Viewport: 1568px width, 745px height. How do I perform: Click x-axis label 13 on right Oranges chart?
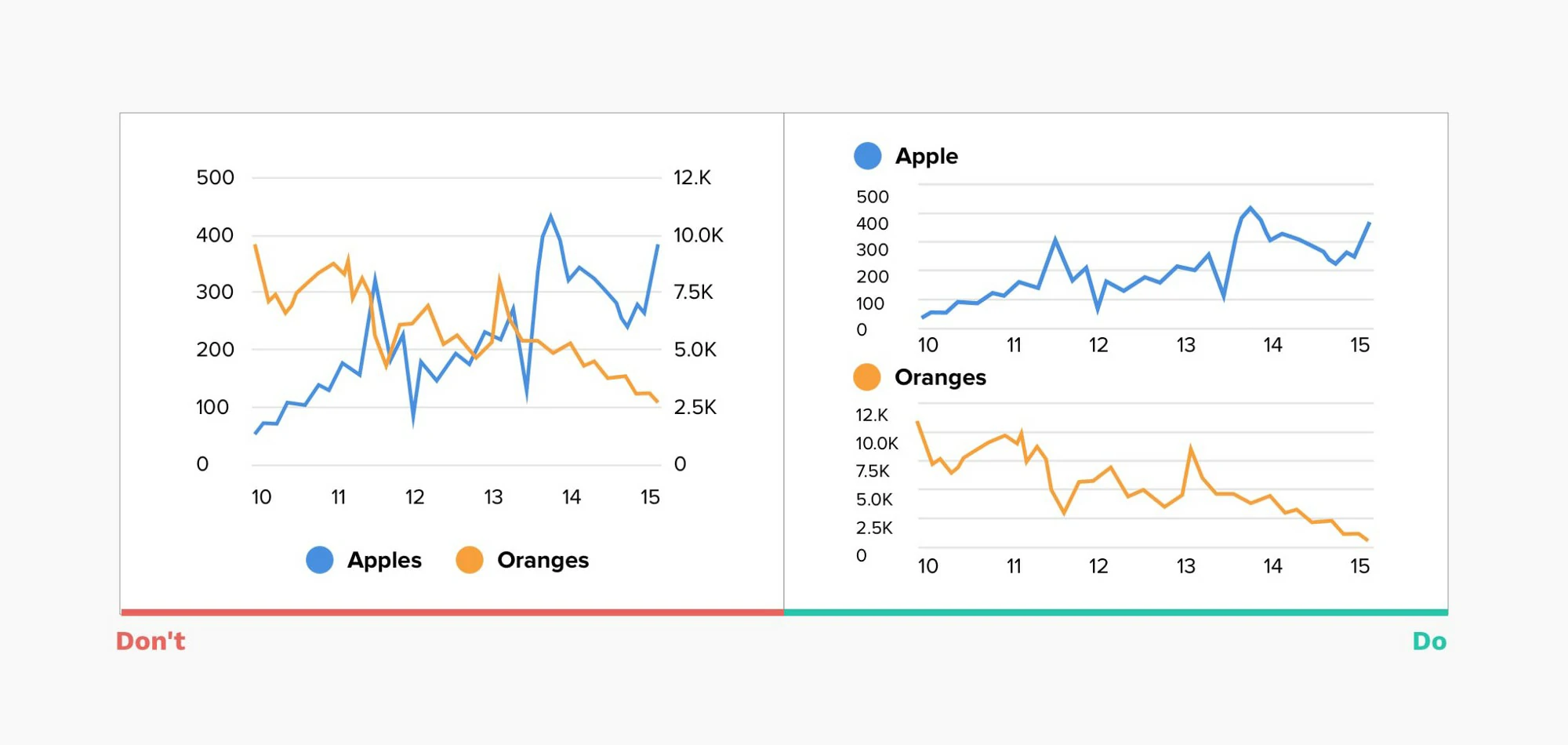pyautogui.click(x=1185, y=566)
